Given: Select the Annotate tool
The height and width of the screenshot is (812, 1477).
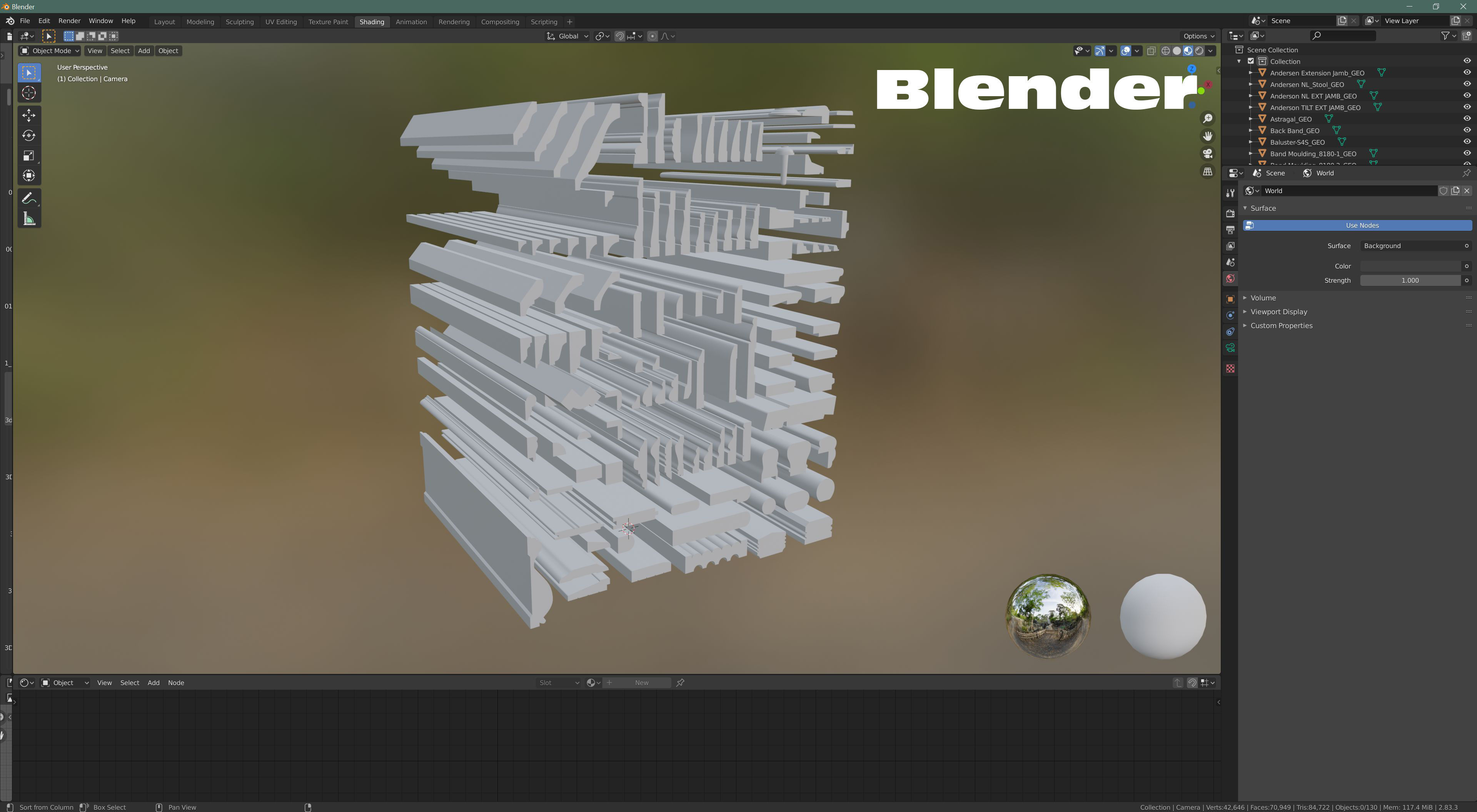Looking at the screenshot, I should [29, 198].
